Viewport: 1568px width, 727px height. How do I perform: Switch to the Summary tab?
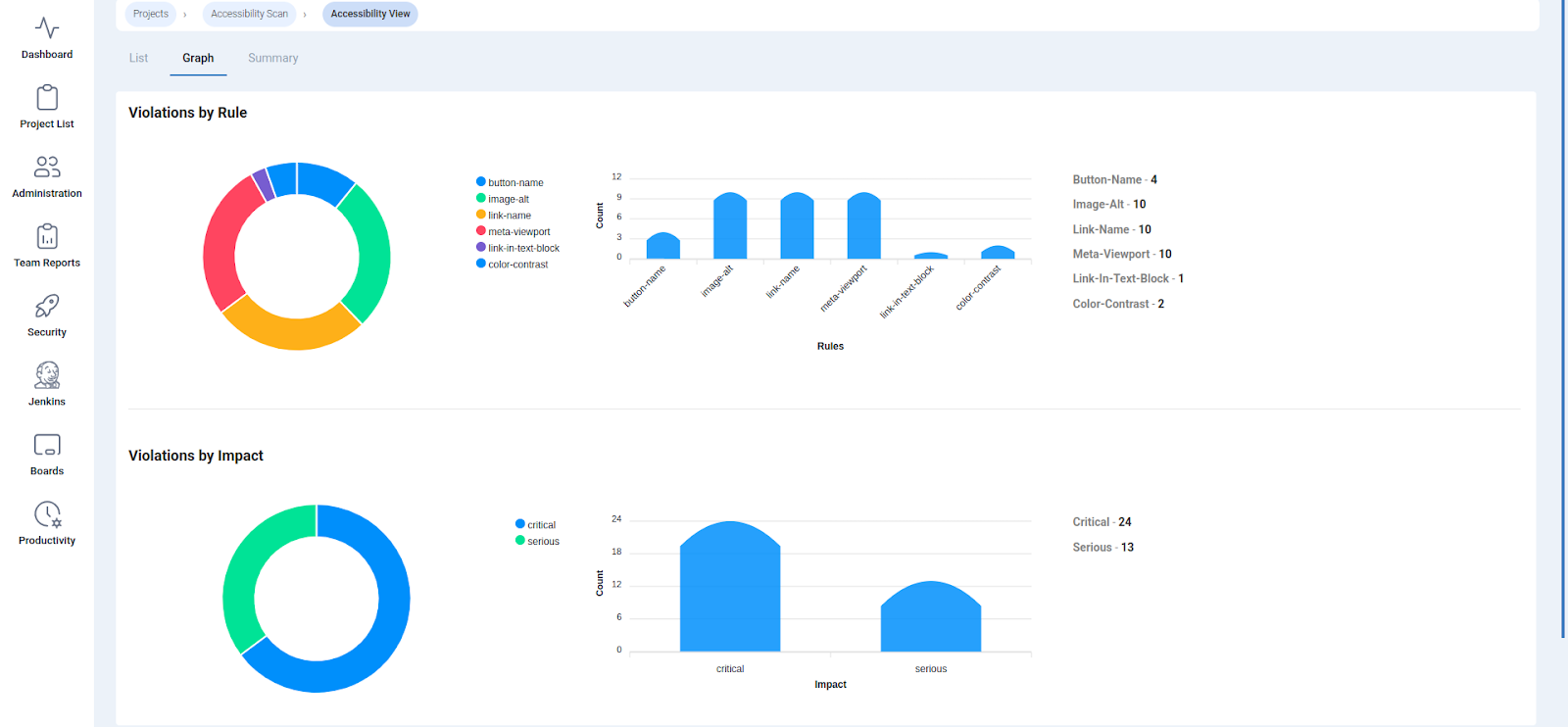272,59
